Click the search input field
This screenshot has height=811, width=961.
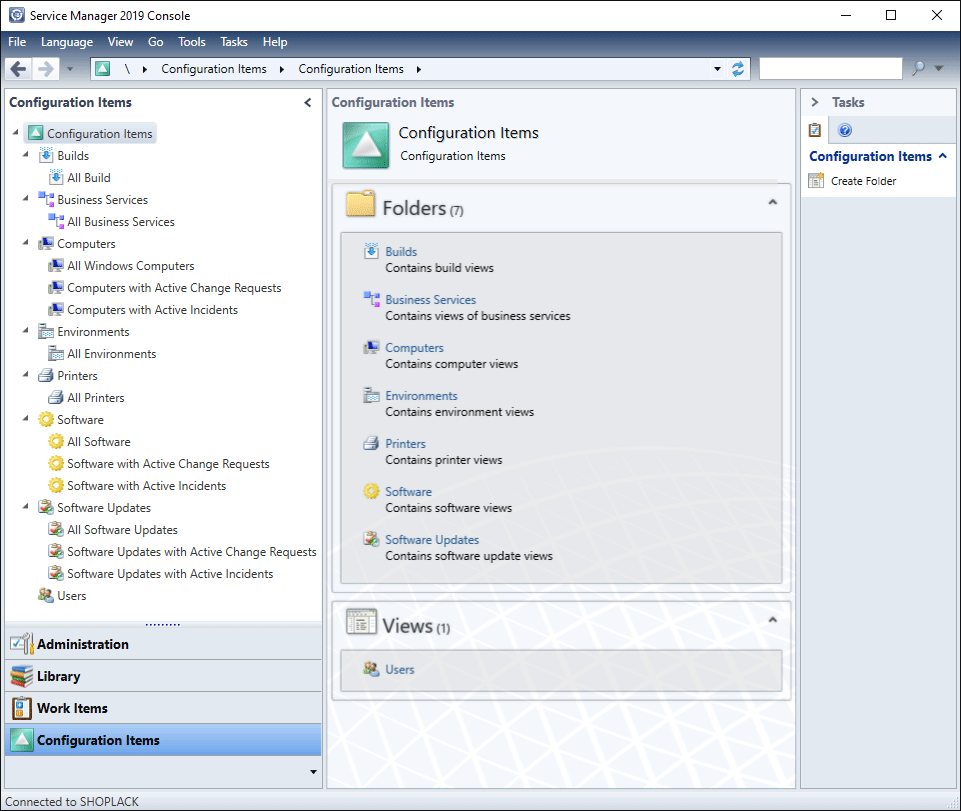click(830, 69)
